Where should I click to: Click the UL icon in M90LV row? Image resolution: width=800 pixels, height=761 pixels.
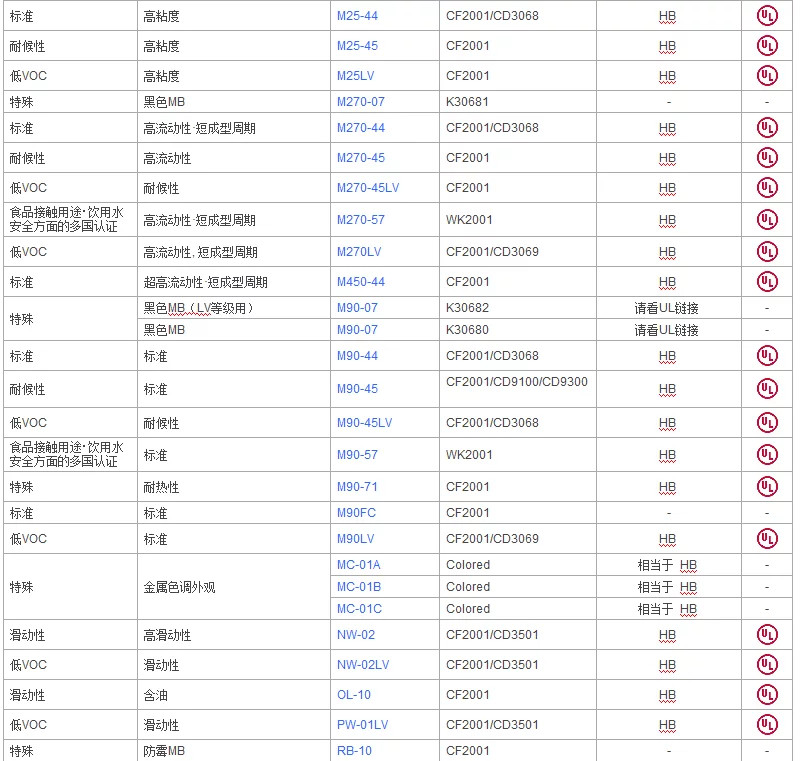(767, 539)
